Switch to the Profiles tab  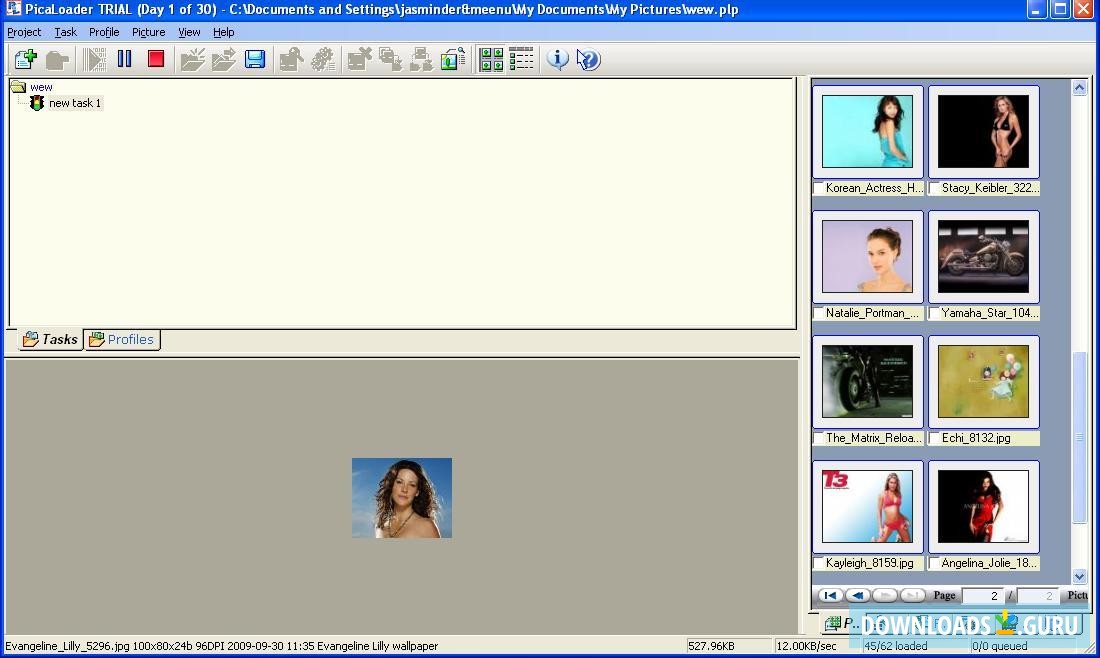pos(122,340)
